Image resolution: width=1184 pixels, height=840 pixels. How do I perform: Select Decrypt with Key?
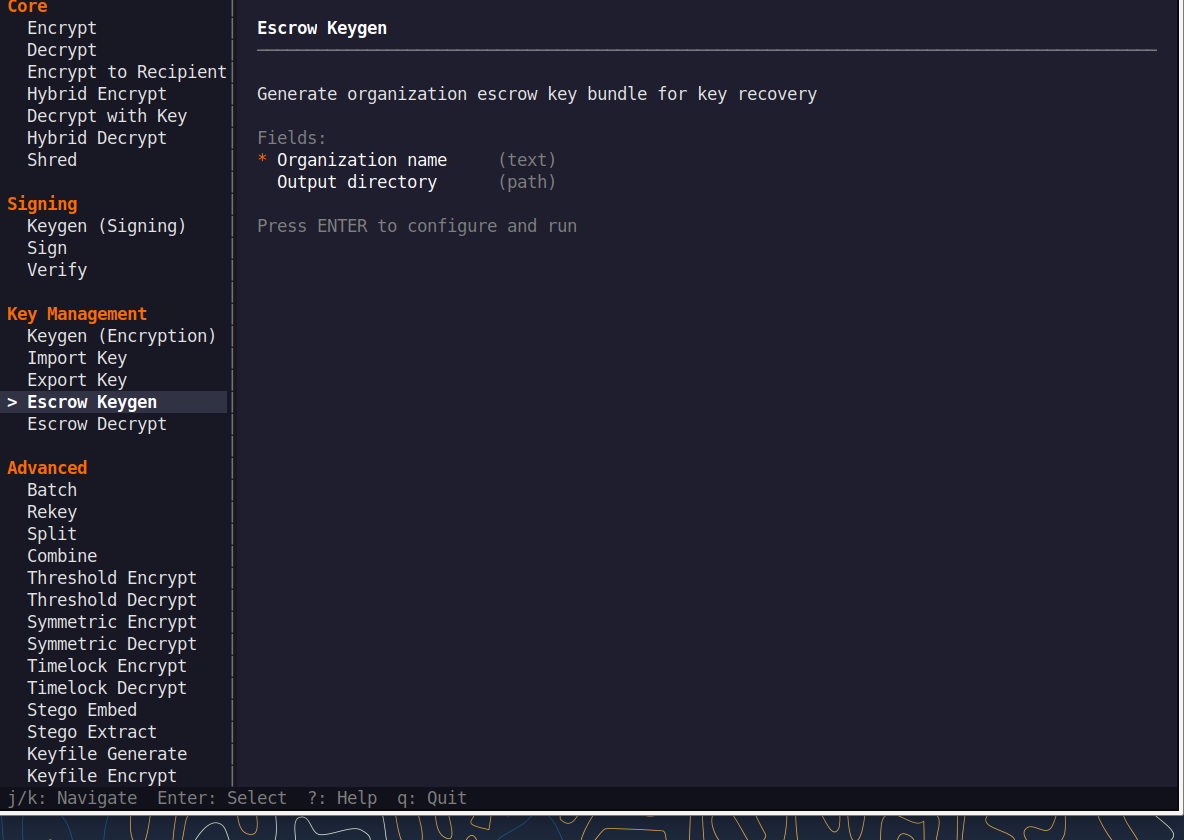pos(106,116)
